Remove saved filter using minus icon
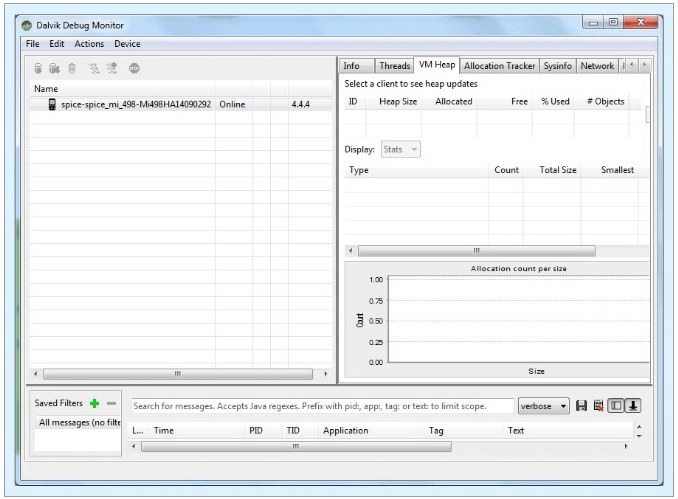This screenshot has height=499, width=678. [x=112, y=403]
